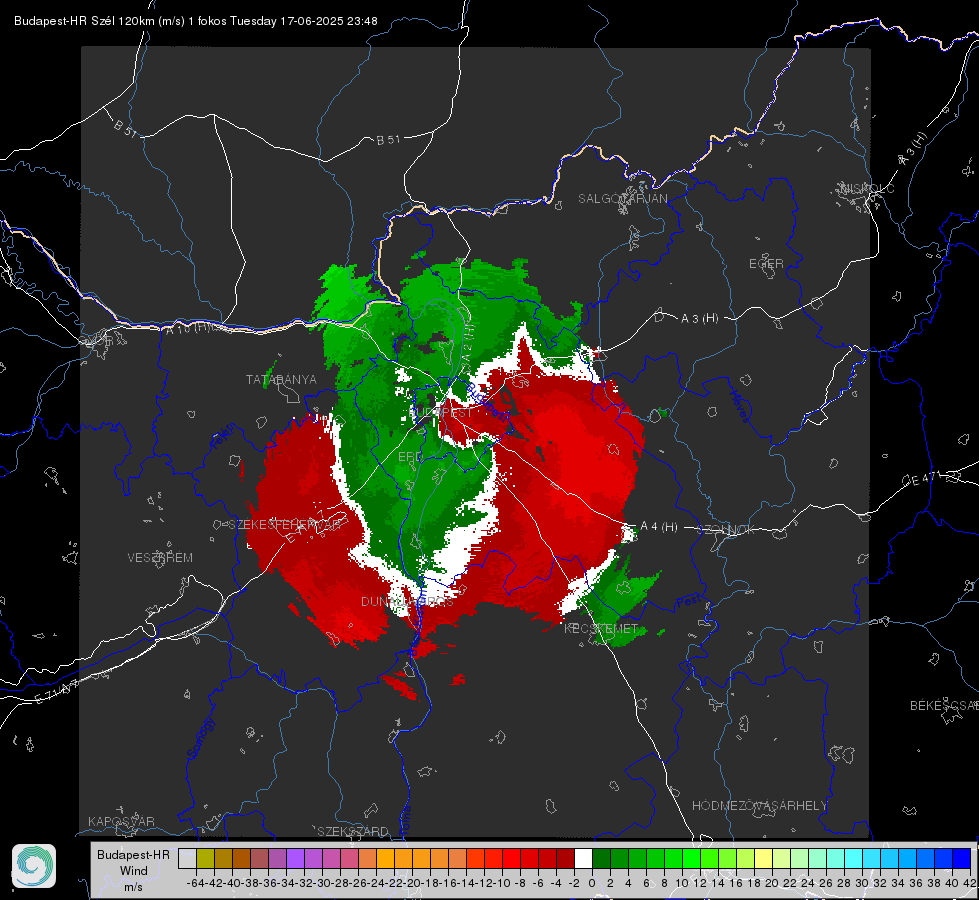Click the blue Heves county label

[739, 406]
